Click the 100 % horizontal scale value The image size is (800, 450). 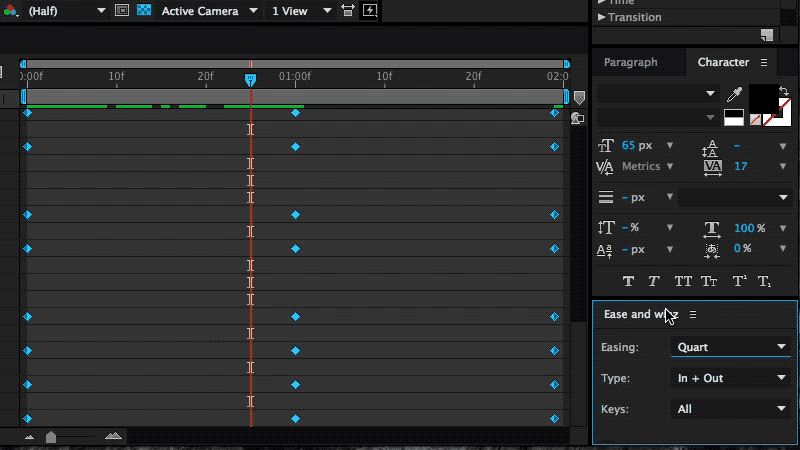749,228
